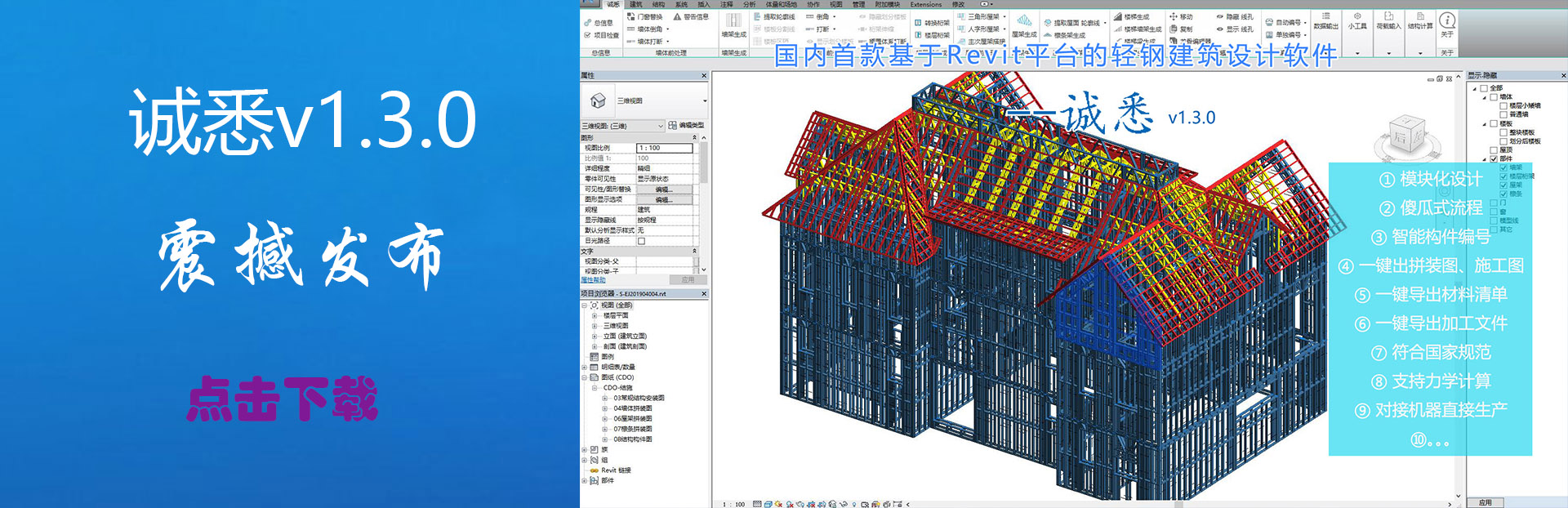The image size is (1568, 508).
Task: Click the 屋架生成 roof truss generation icon
Action: tap(1024, 20)
